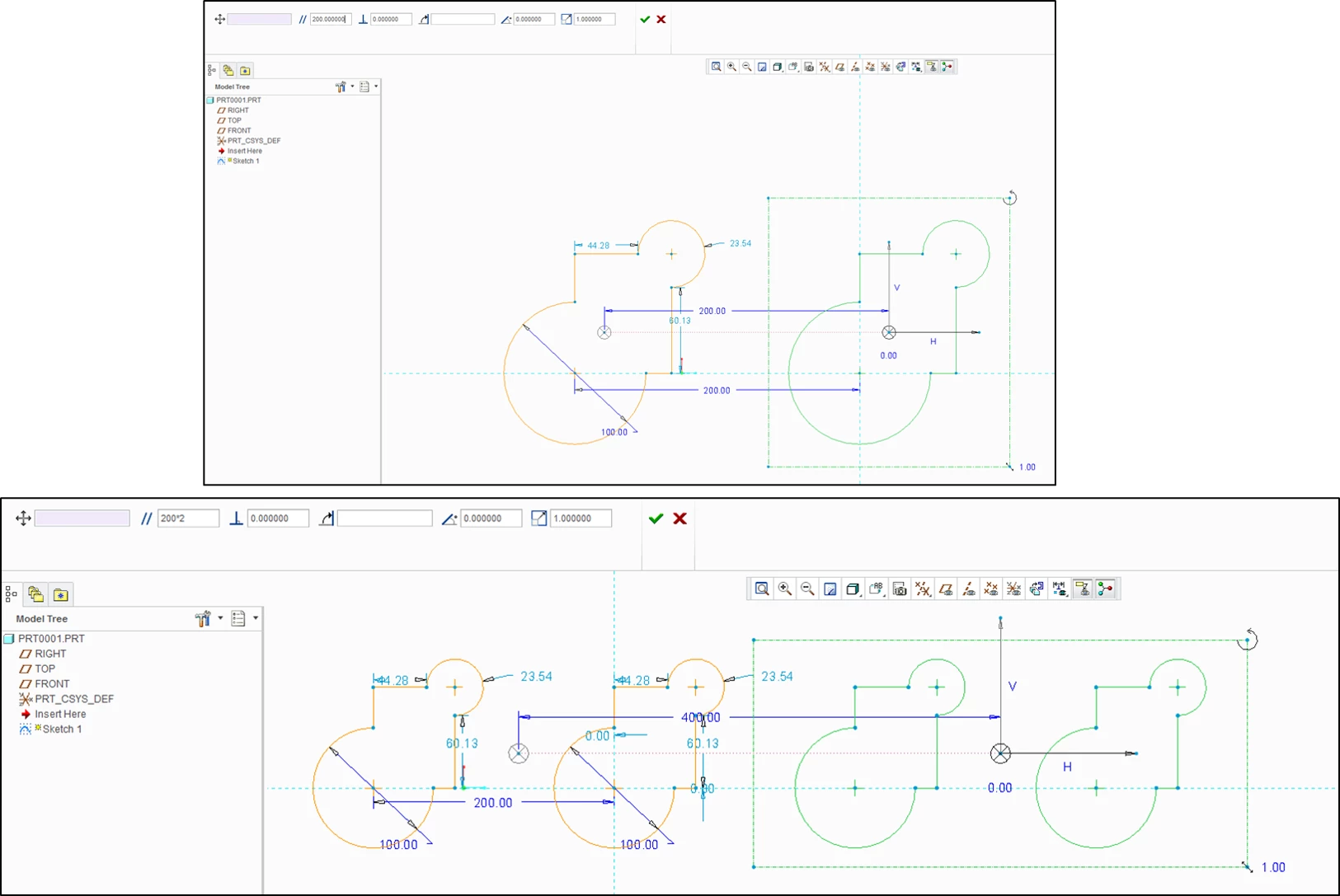1340x896 pixels.
Task: Click the translation distance field showing 200*2
Action: pyautogui.click(x=188, y=518)
